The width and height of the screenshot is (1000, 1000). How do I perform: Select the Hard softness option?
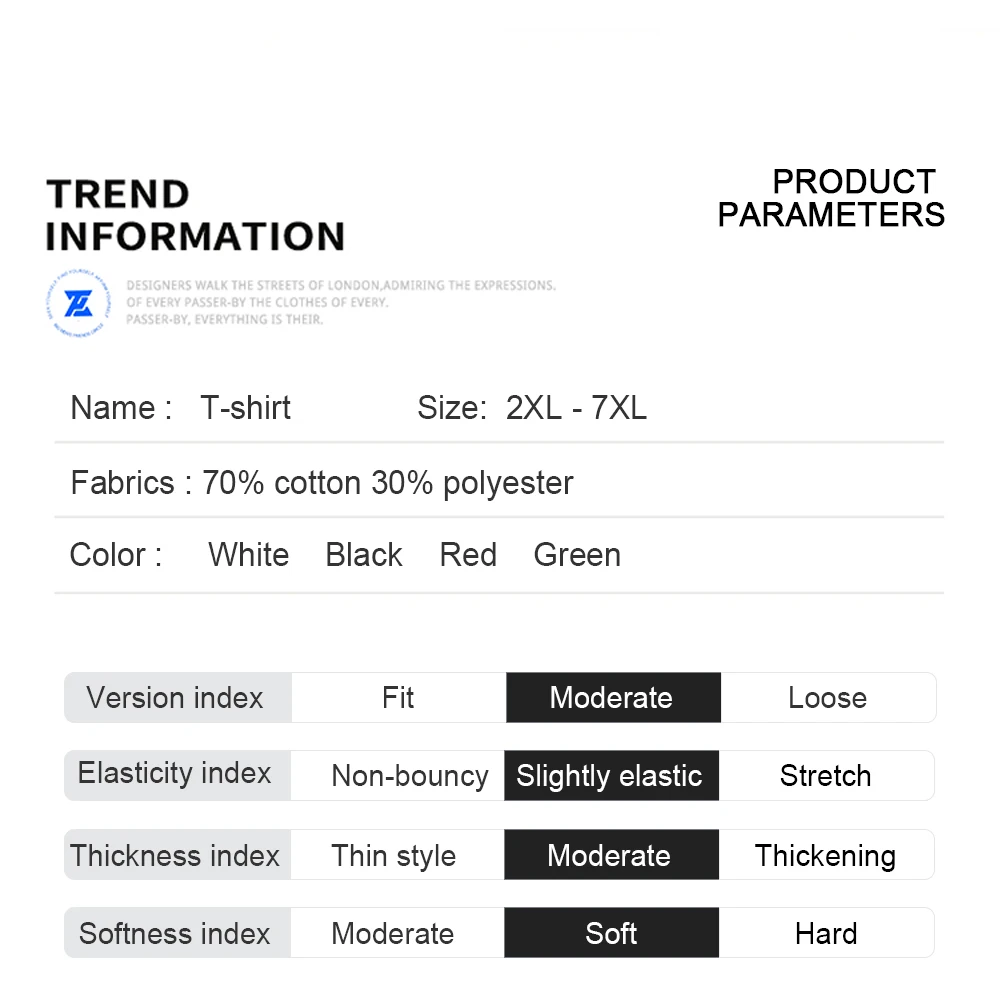[x=826, y=934]
